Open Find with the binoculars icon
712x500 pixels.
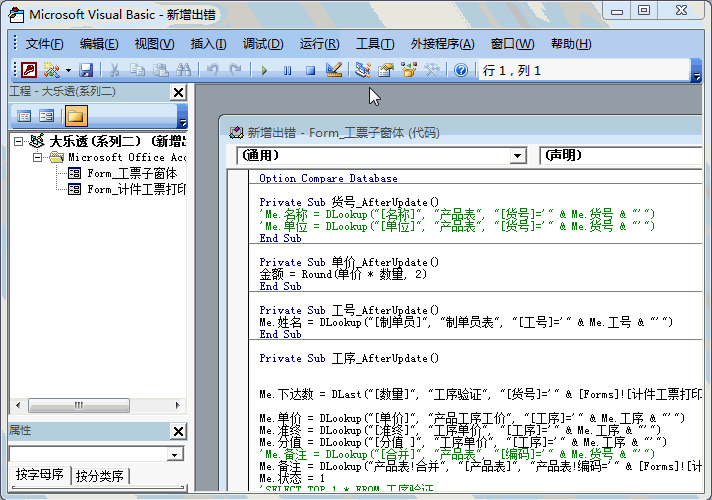(x=183, y=70)
